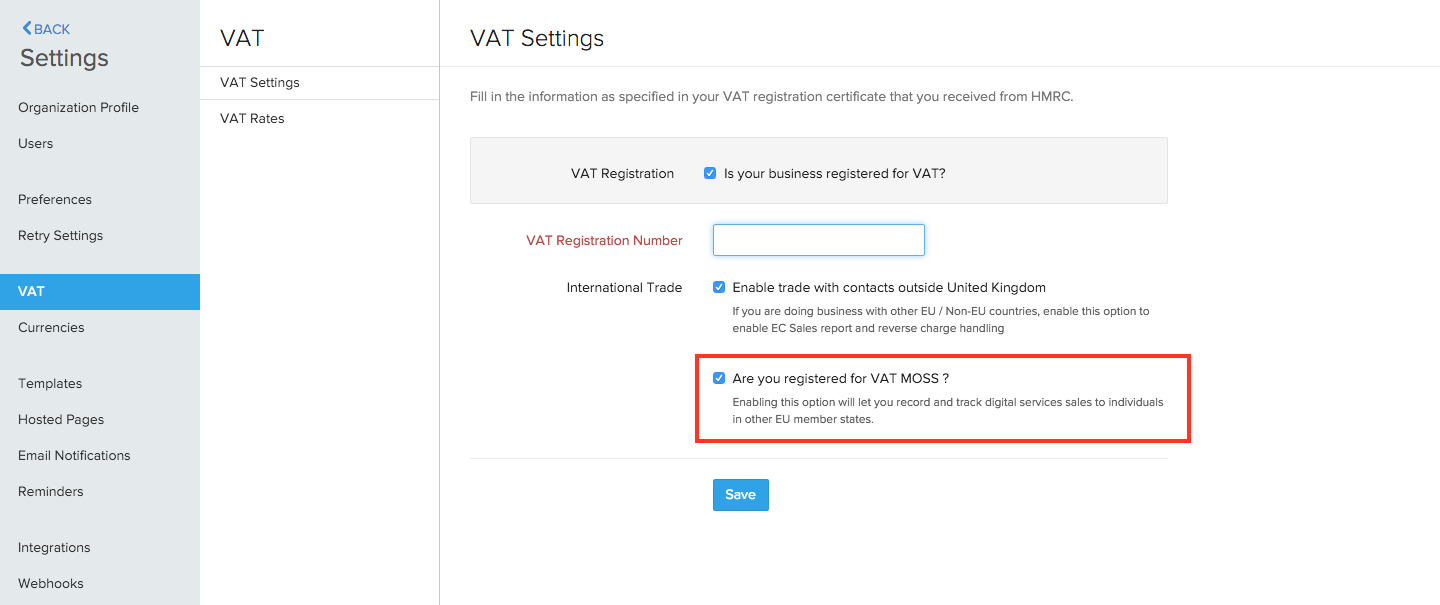Navigate to Integrations
Screen dimensions: 1440x605
[53, 547]
